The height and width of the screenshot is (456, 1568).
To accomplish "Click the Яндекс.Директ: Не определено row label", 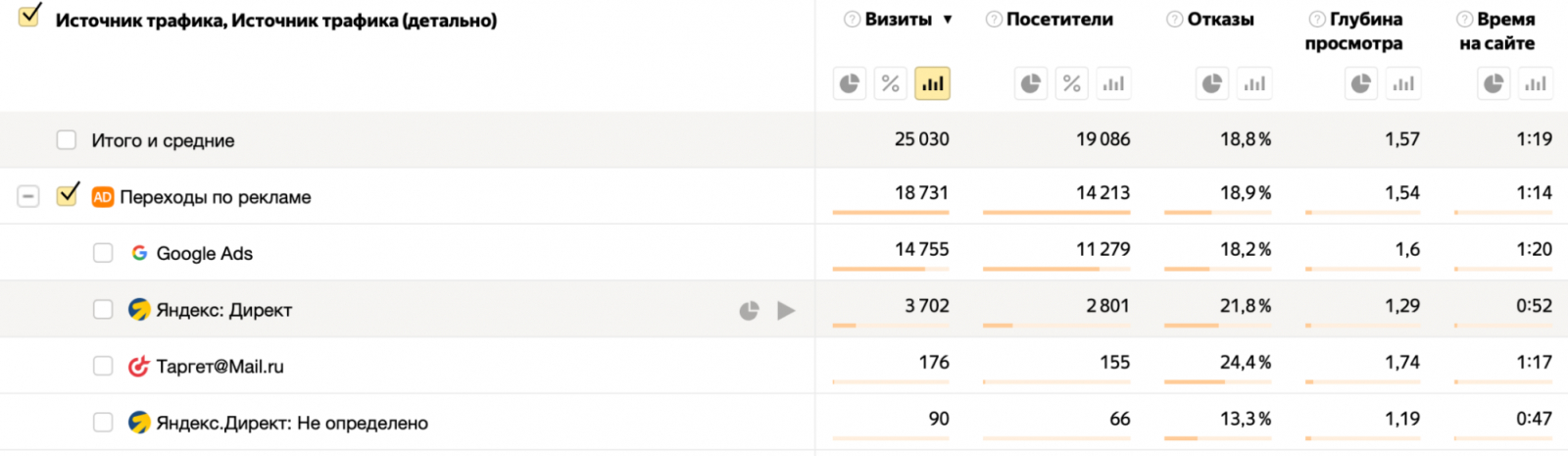I will pos(292,423).
